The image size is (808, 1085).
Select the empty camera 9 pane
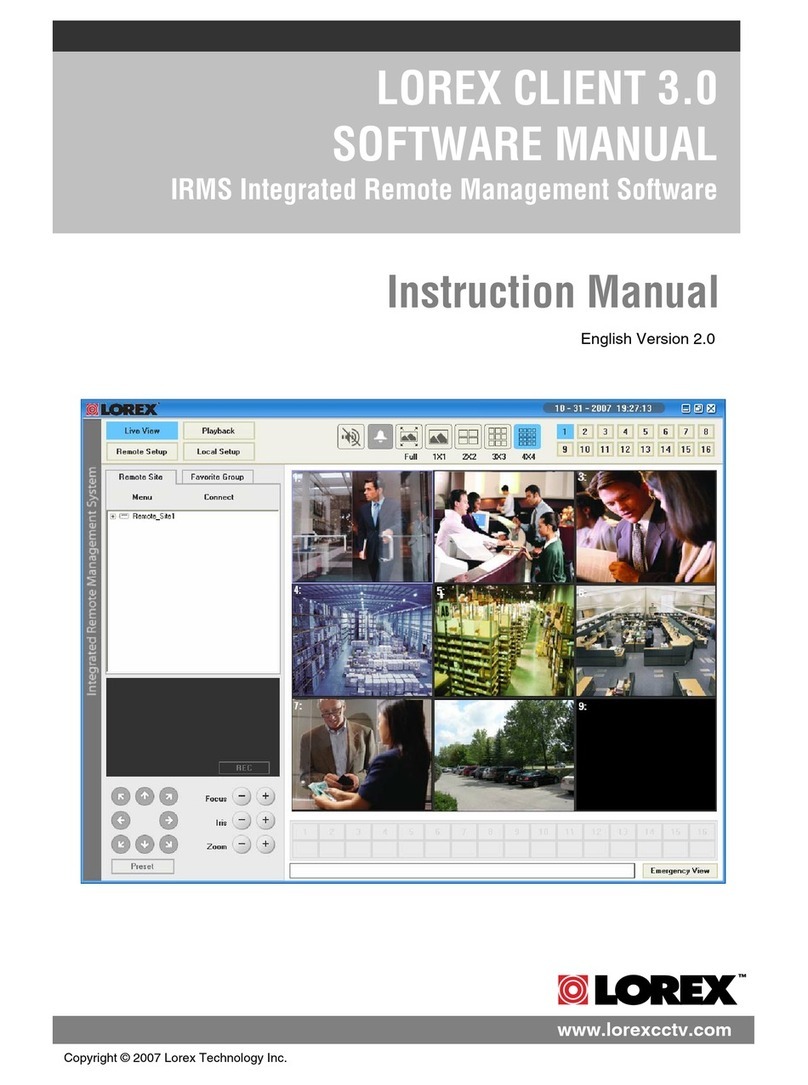tap(646, 754)
